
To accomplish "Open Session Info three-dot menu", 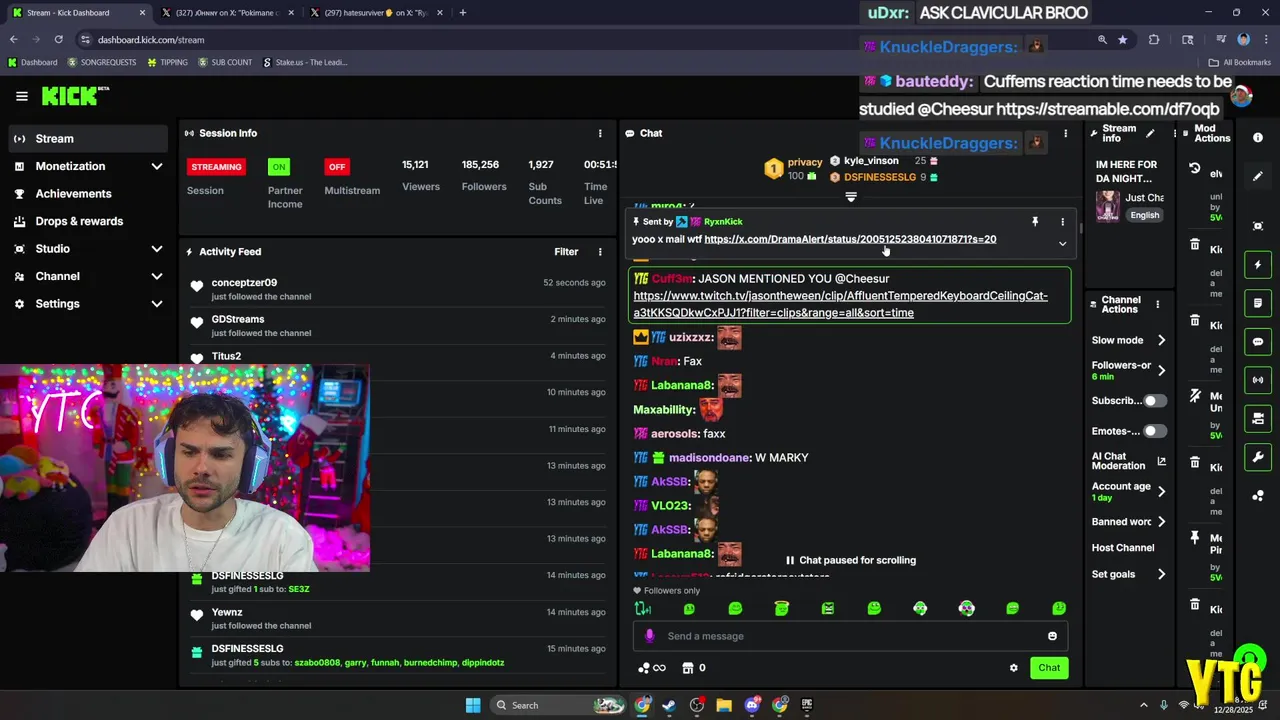I will (x=600, y=133).
